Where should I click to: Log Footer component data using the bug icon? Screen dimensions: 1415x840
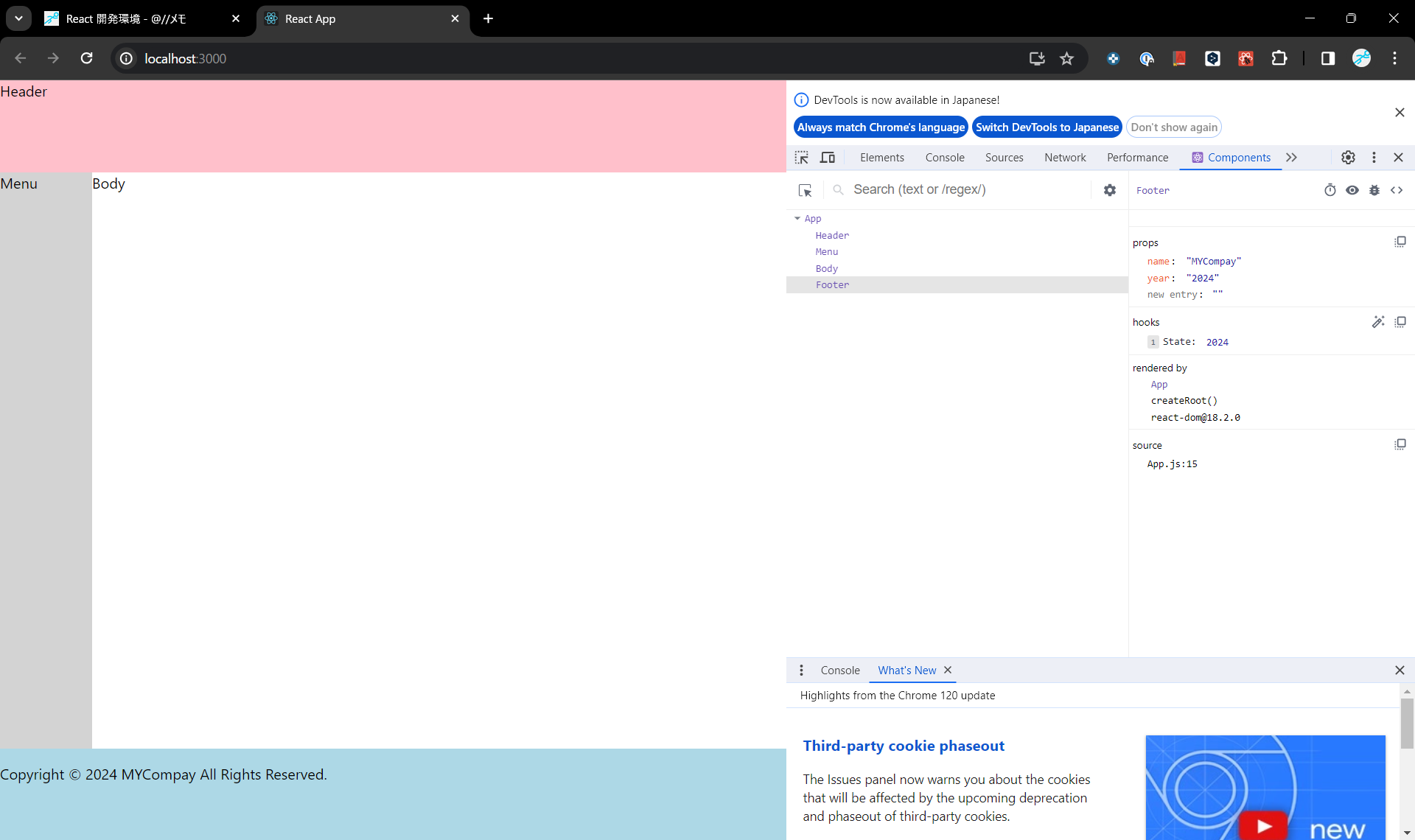[x=1374, y=189]
